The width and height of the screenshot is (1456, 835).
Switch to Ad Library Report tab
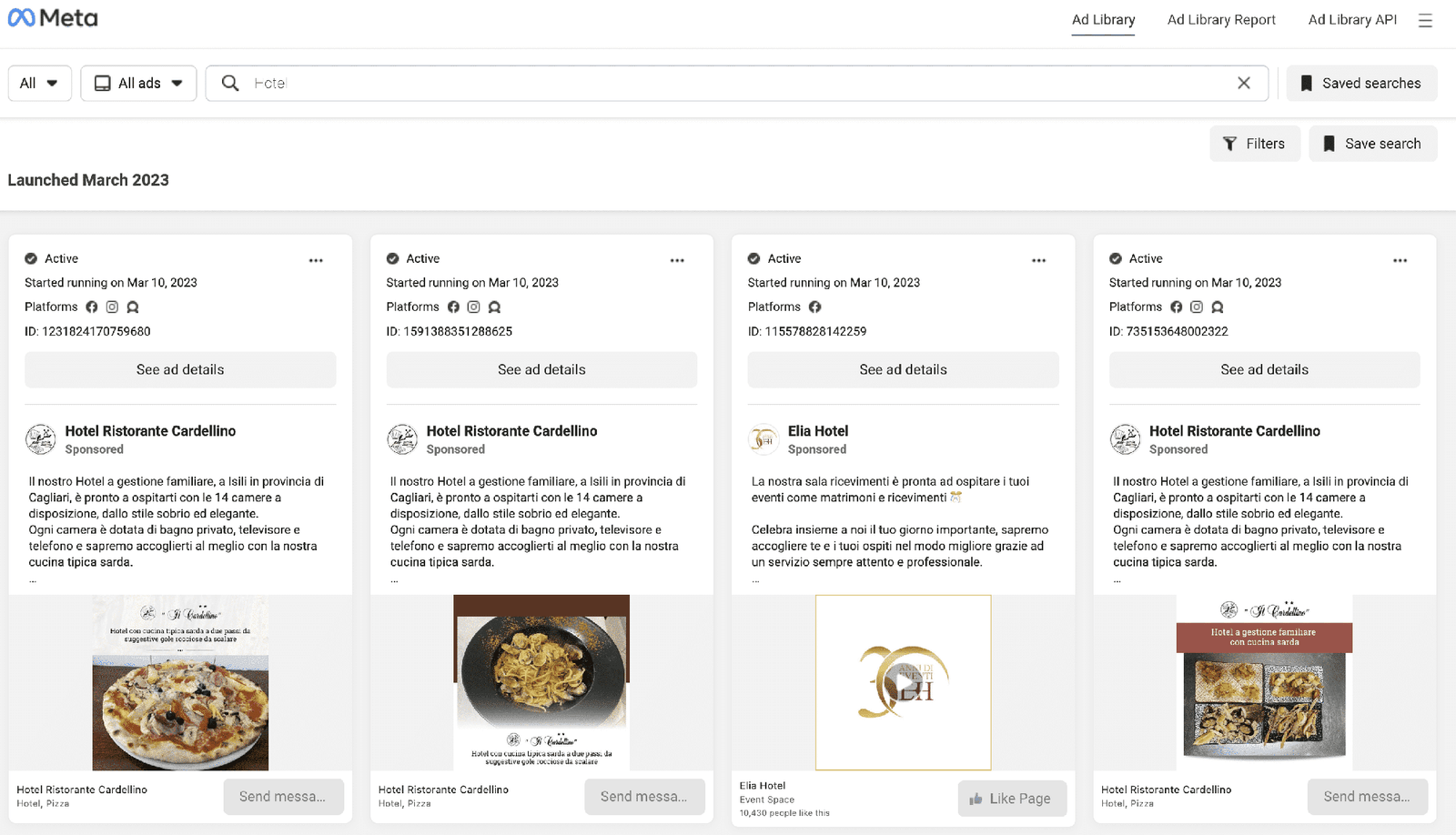point(1221,20)
